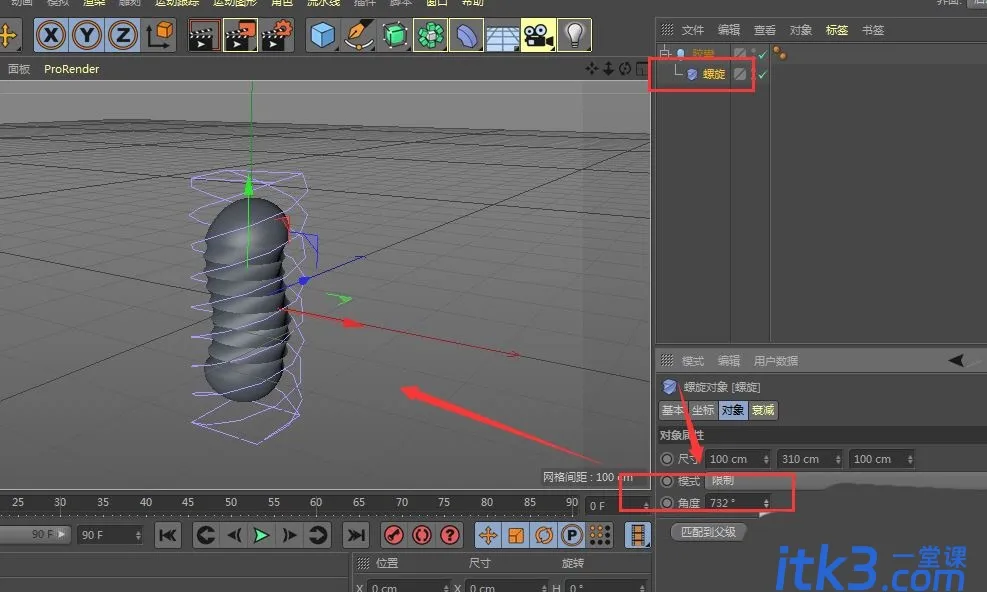This screenshot has height=592, width=987.
Task: Switch to the 基本 tab
Action: (x=673, y=410)
